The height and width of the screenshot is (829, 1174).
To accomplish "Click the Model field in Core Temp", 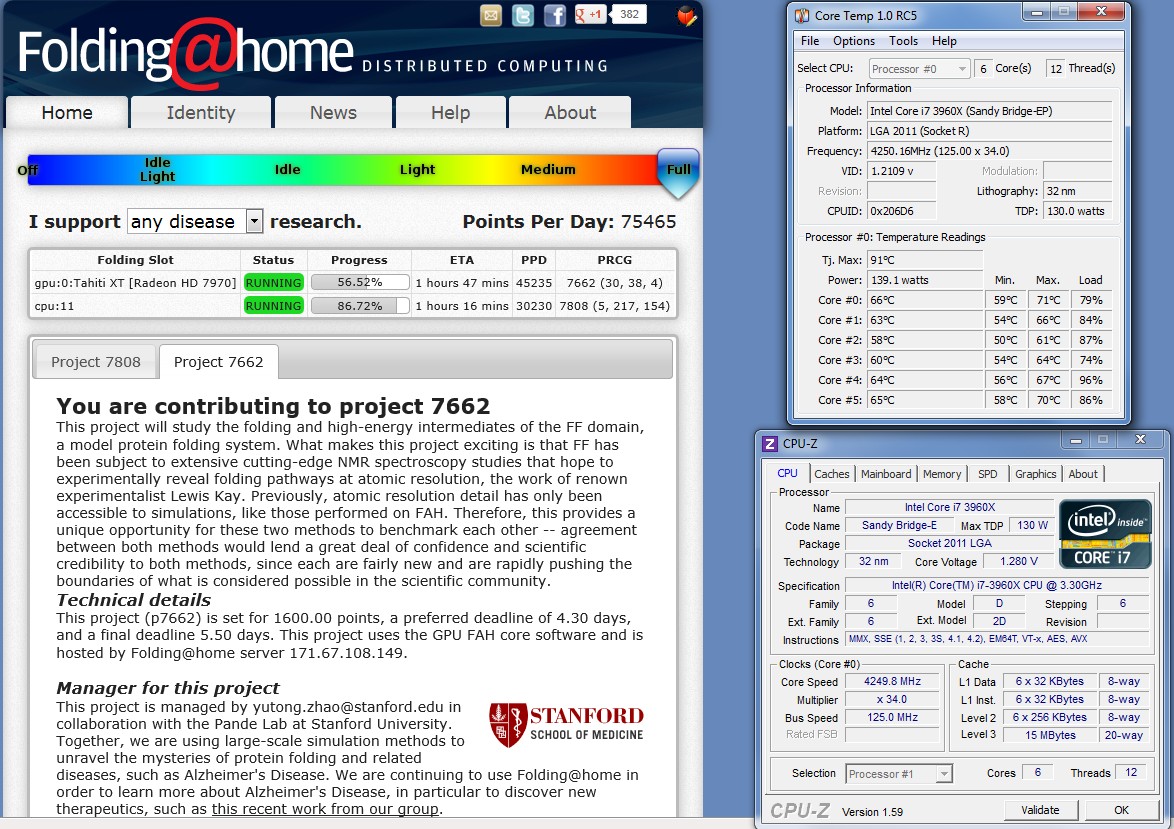I will [x=989, y=111].
